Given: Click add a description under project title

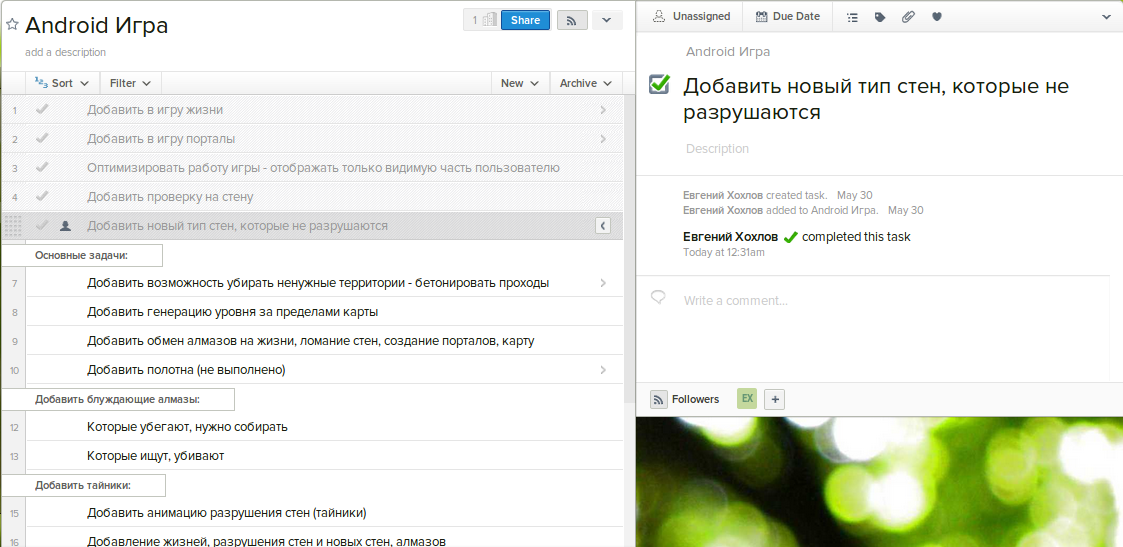Looking at the screenshot, I should [x=65, y=52].
